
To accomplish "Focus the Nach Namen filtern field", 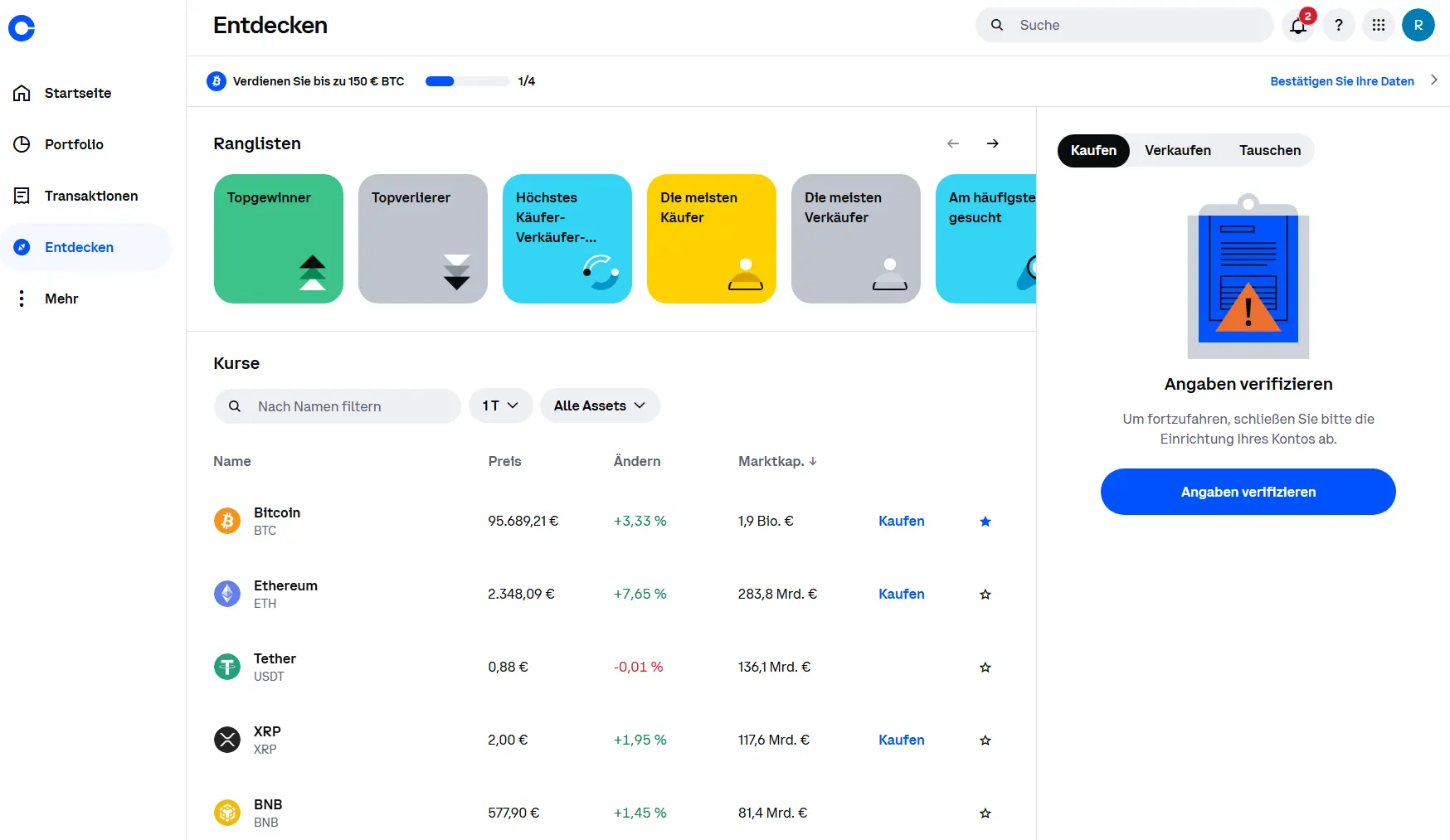I will 338,406.
